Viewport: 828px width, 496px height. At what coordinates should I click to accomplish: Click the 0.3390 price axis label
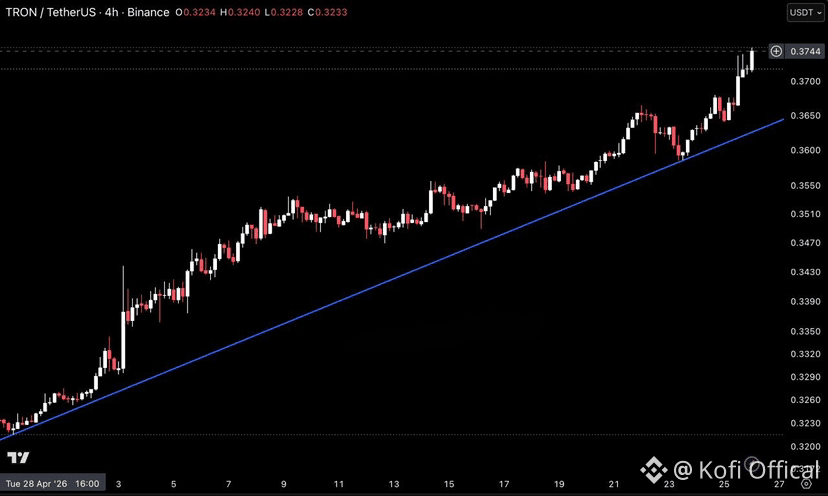coord(805,302)
